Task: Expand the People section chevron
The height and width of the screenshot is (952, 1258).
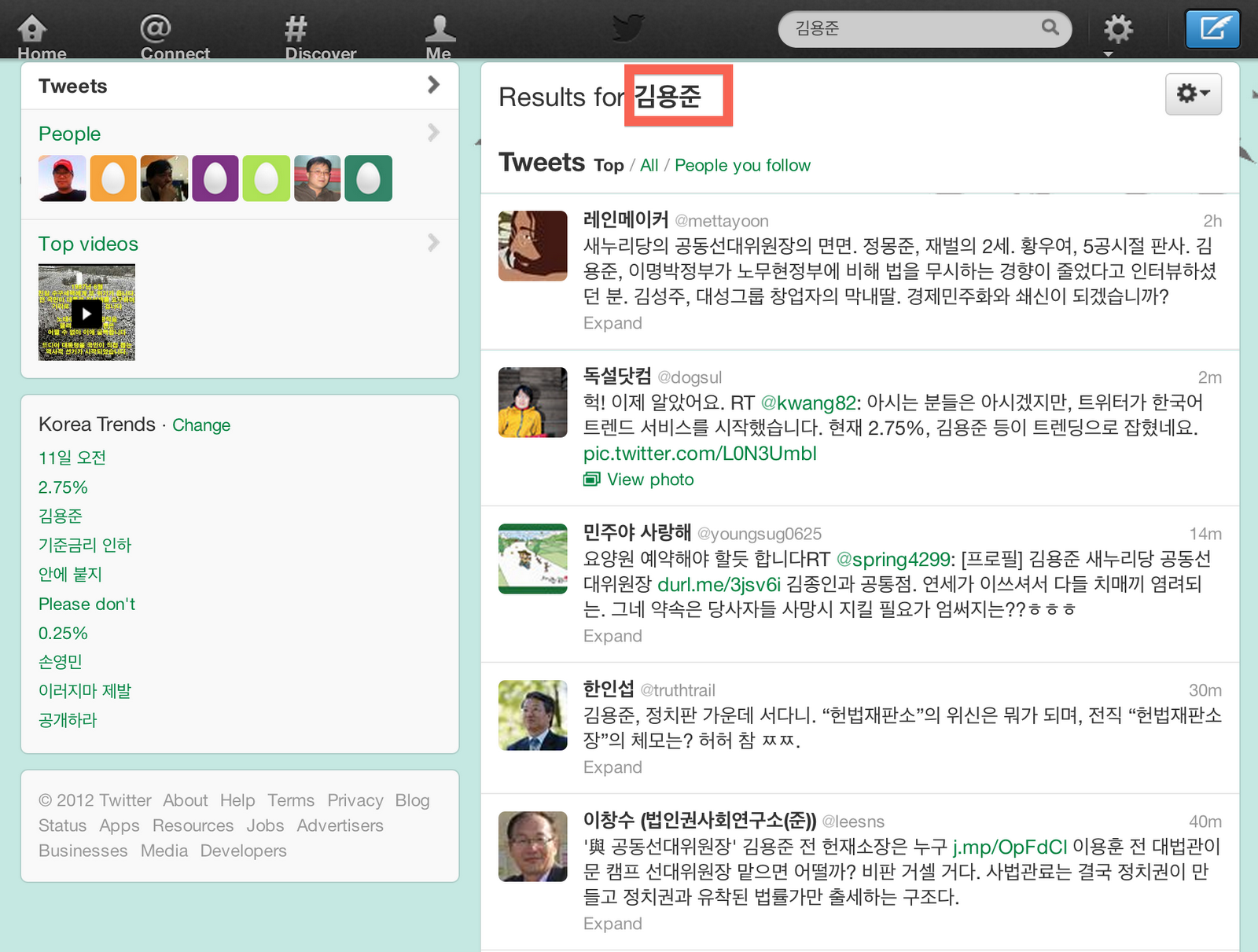Action: tap(433, 133)
